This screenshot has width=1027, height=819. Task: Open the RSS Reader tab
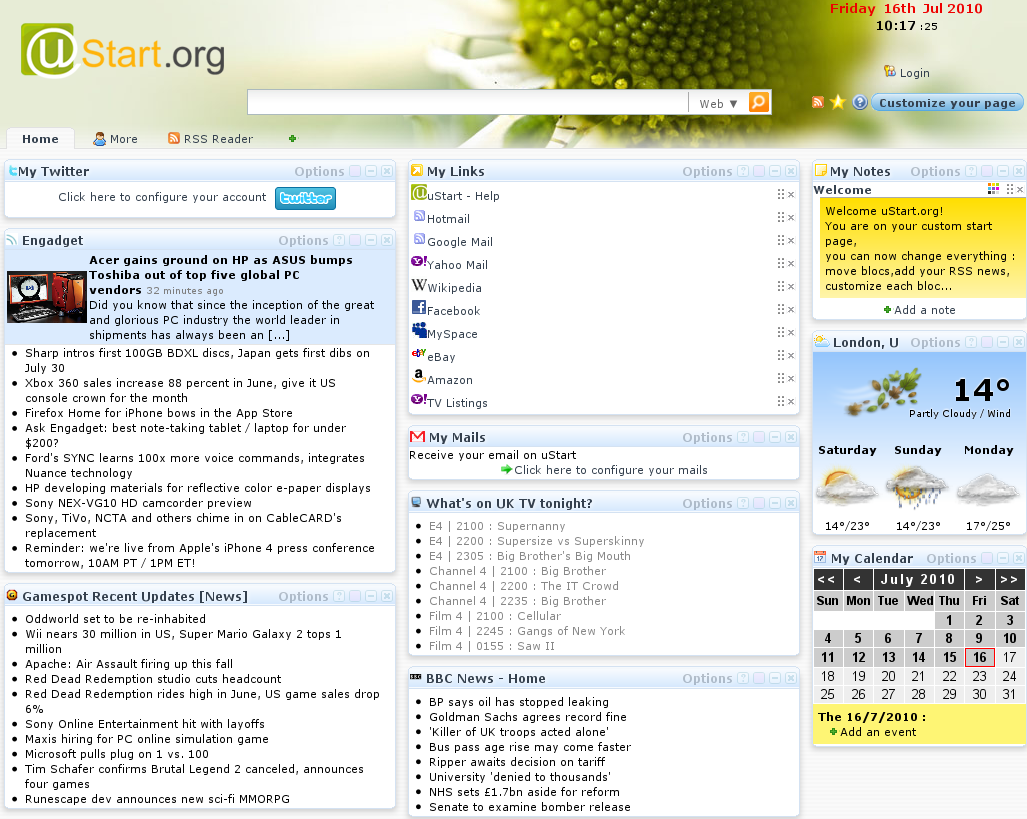click(x=210, y=139)
